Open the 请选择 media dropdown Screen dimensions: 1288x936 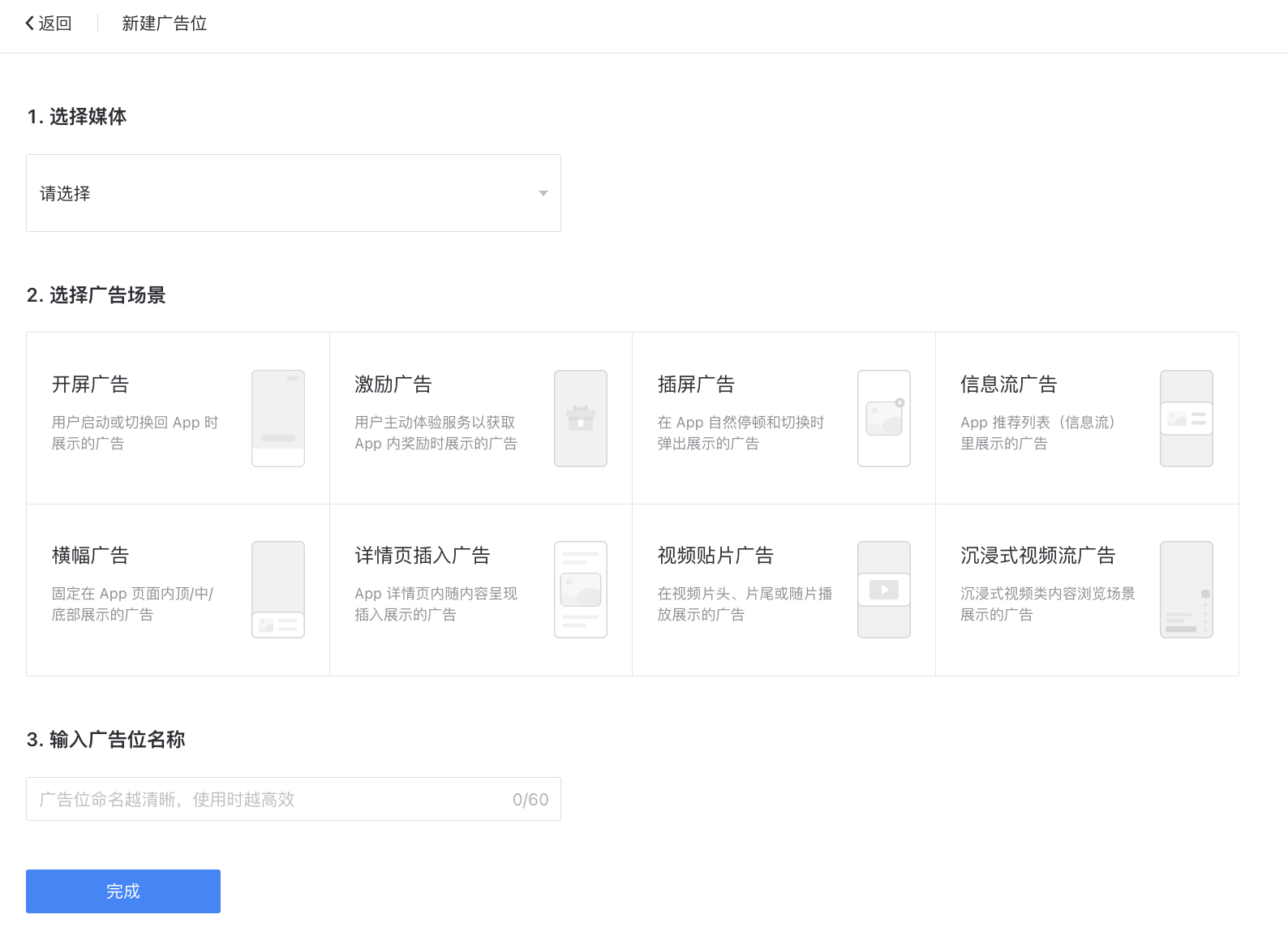click(294, 193)
